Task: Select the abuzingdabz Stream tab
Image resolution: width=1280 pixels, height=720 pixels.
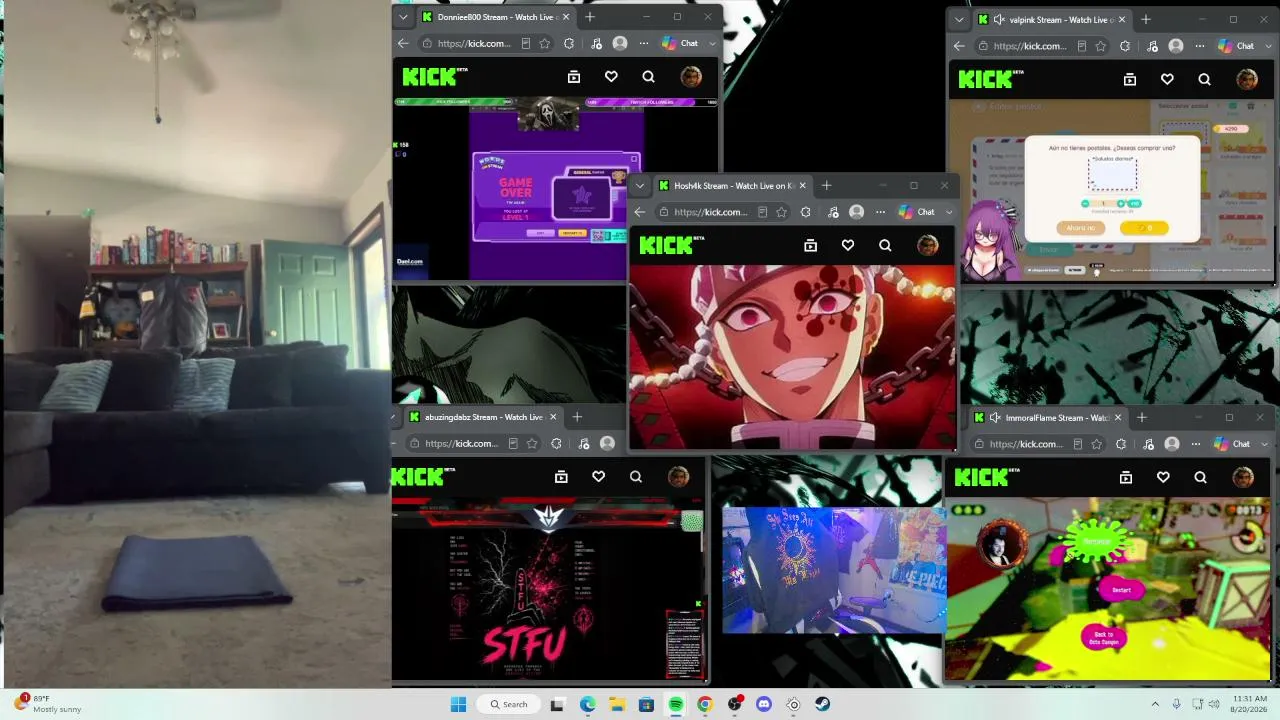Action: pos(482,417)
